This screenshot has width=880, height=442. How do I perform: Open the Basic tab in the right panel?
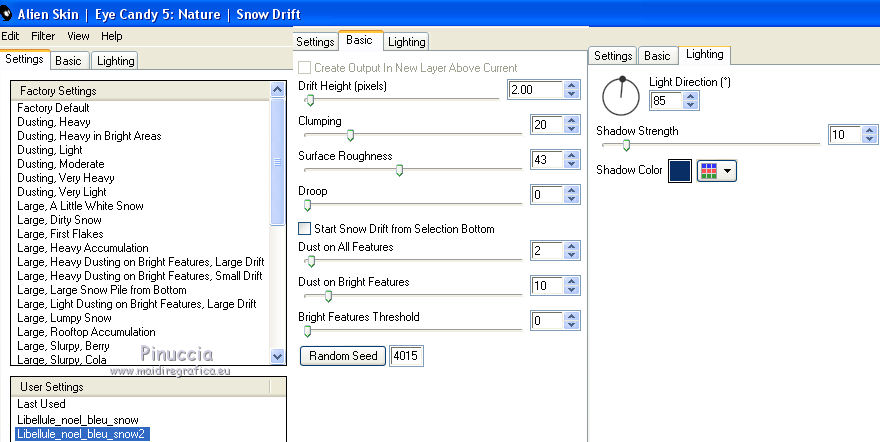(x=657, y=56)
